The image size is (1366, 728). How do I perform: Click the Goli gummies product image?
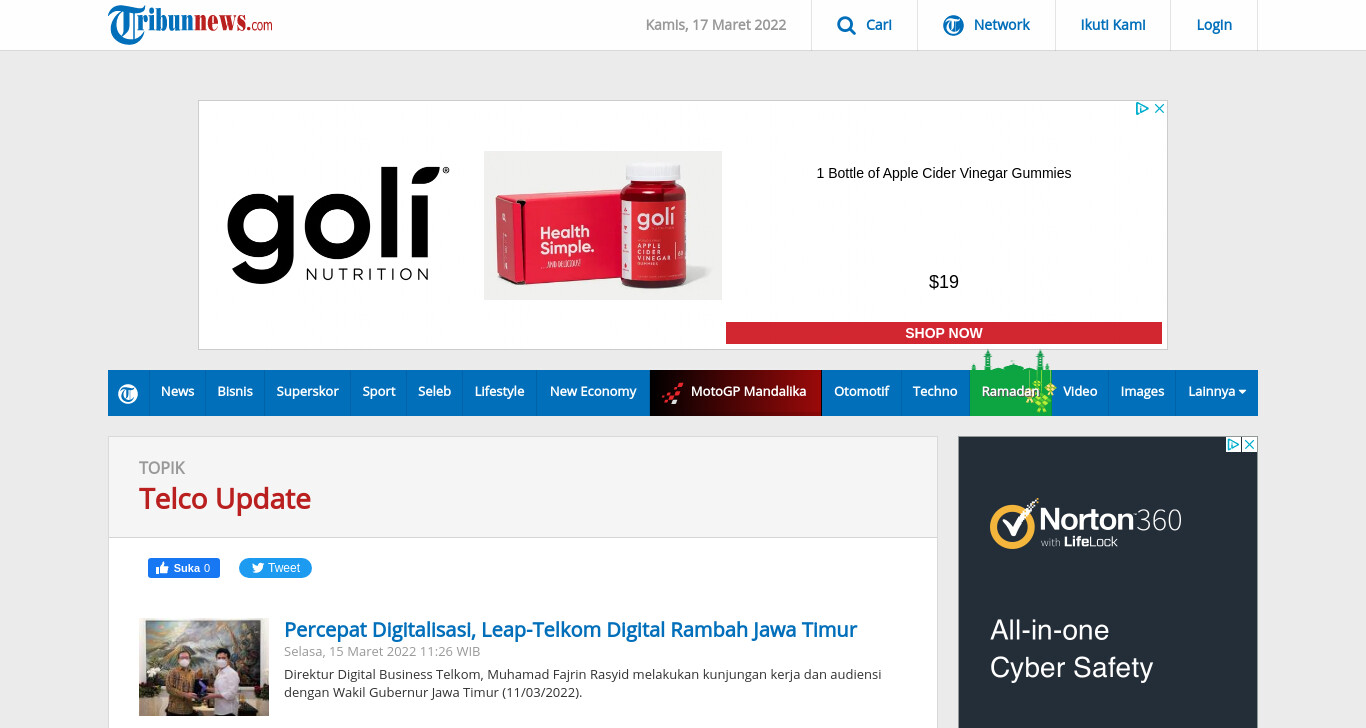603,225
